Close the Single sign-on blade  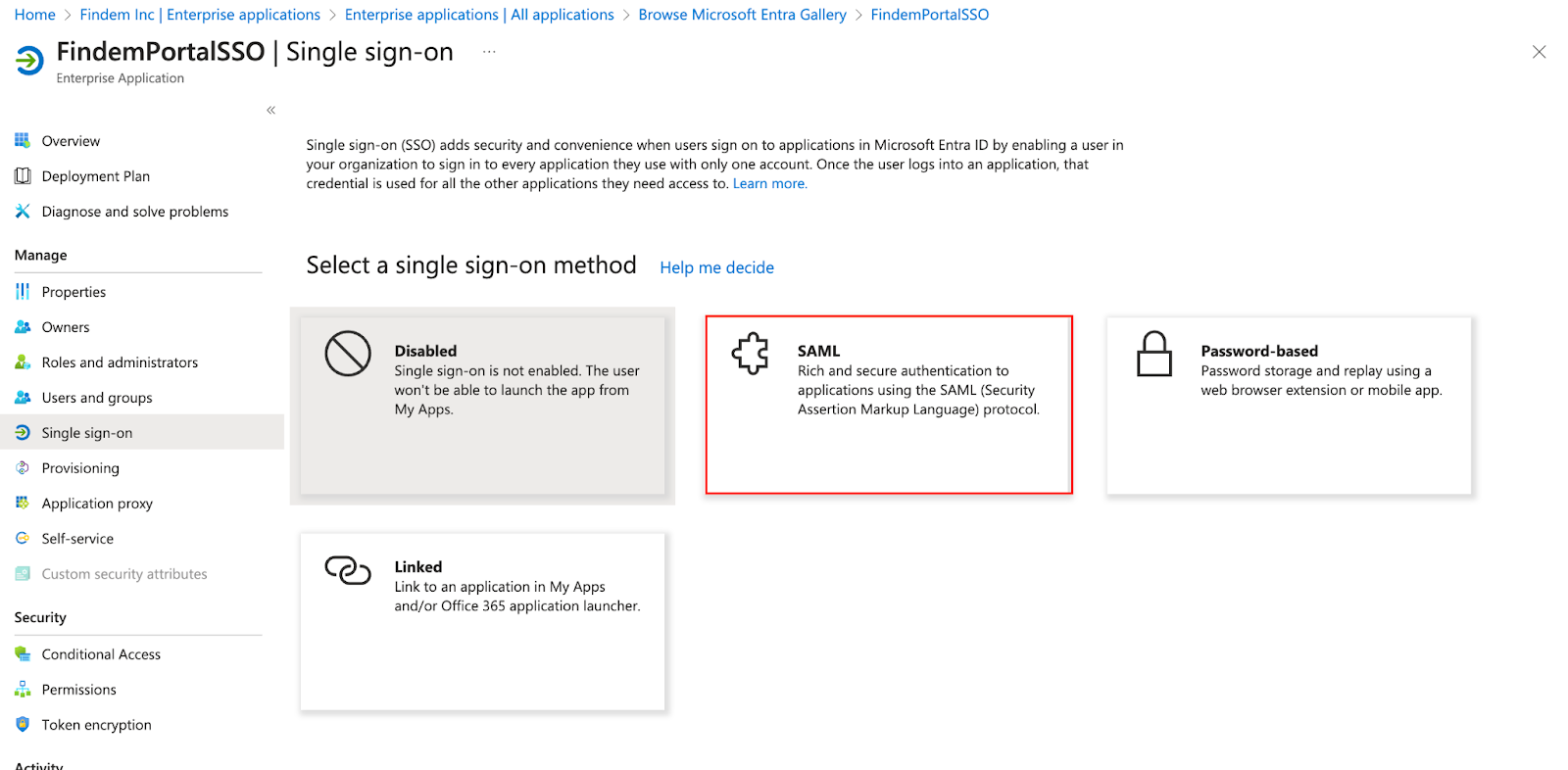pos(1539,52)
